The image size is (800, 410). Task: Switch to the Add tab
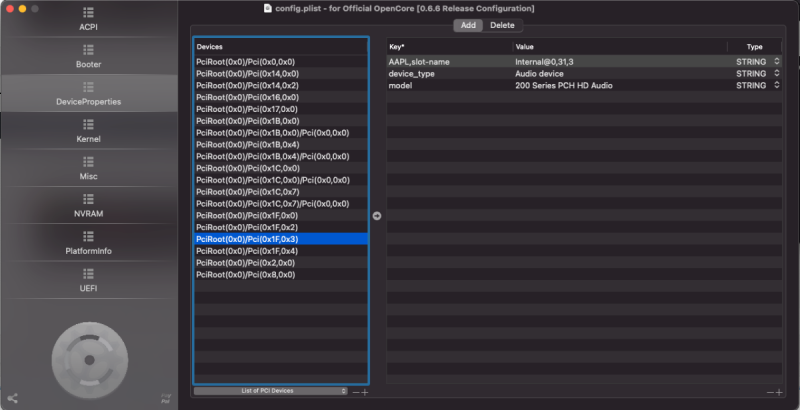(x=468, y=25)
